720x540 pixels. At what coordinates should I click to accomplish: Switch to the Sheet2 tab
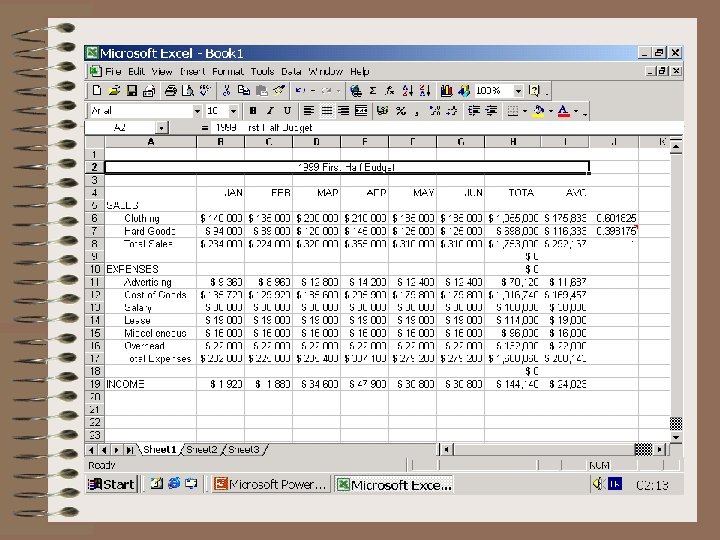(x=202, y=450)
